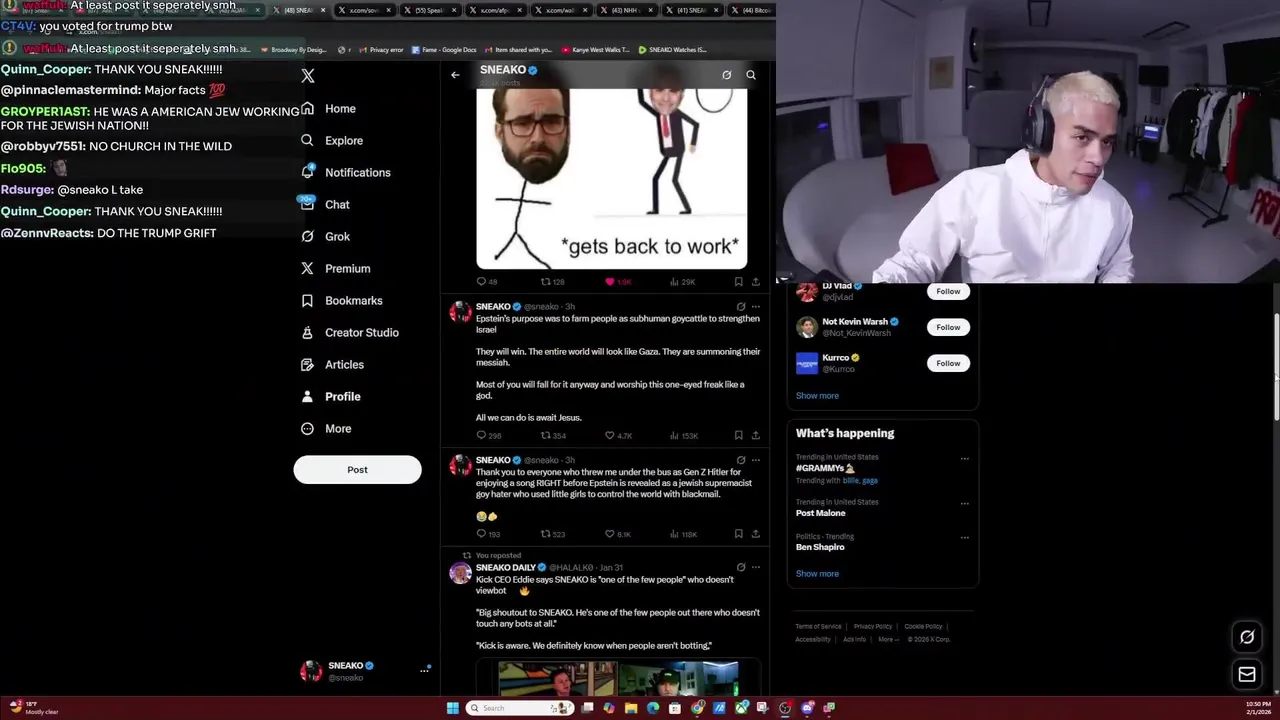Open SNEAKO DAILY profile name link

pos(506,567)
